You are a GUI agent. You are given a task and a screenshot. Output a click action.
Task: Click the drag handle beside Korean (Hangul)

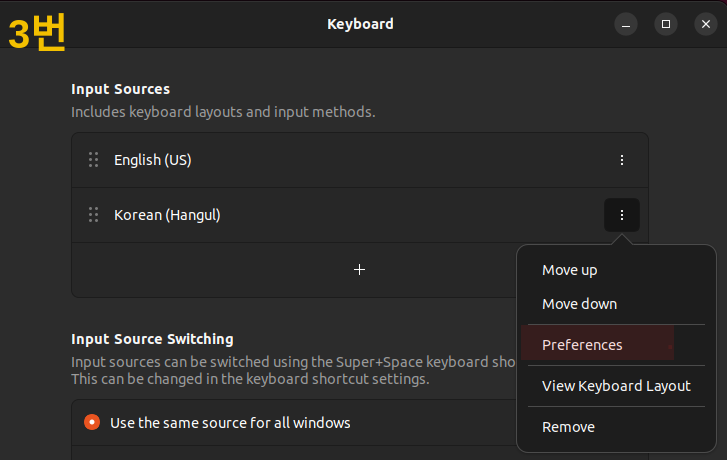pyautogui.click(x=94, y=215)
